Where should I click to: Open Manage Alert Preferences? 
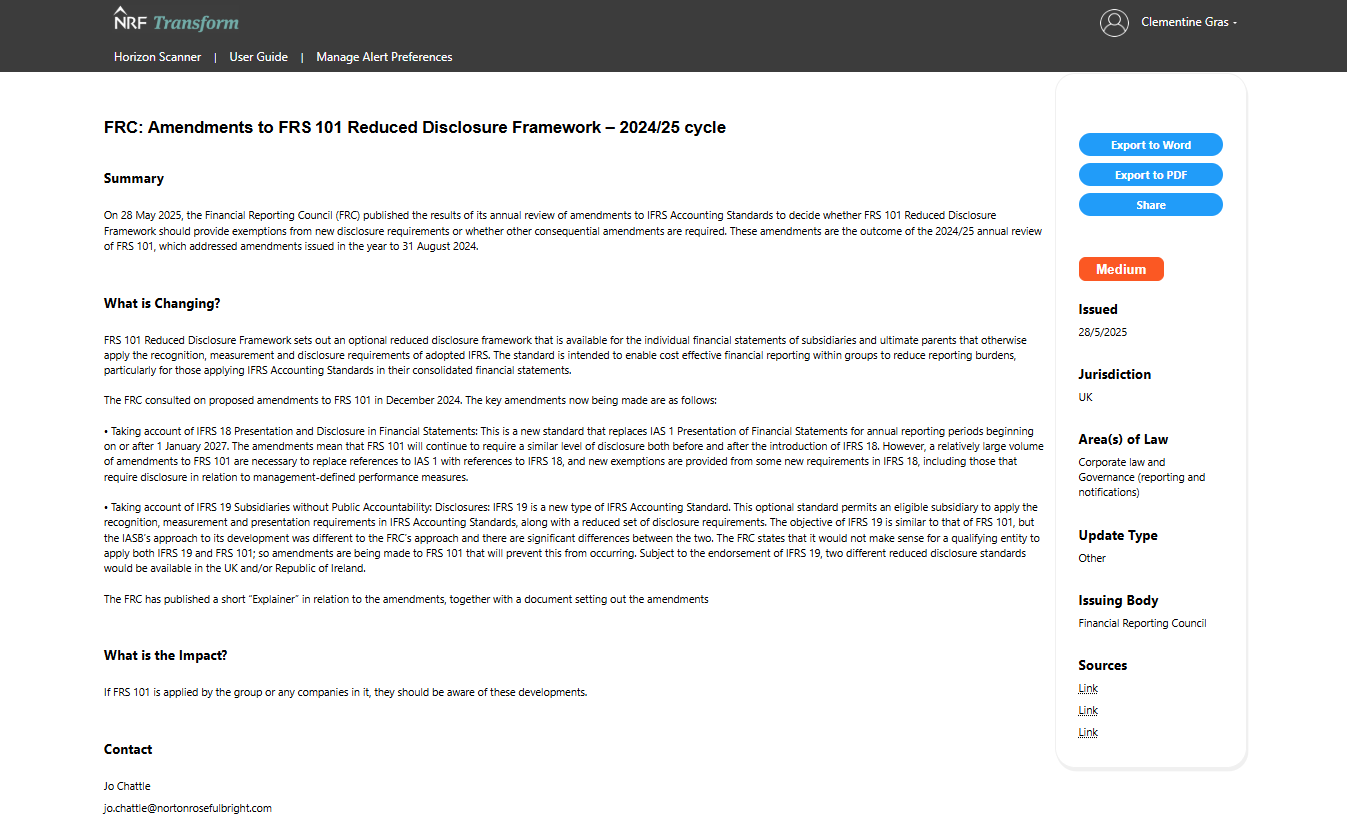(384, 57)
